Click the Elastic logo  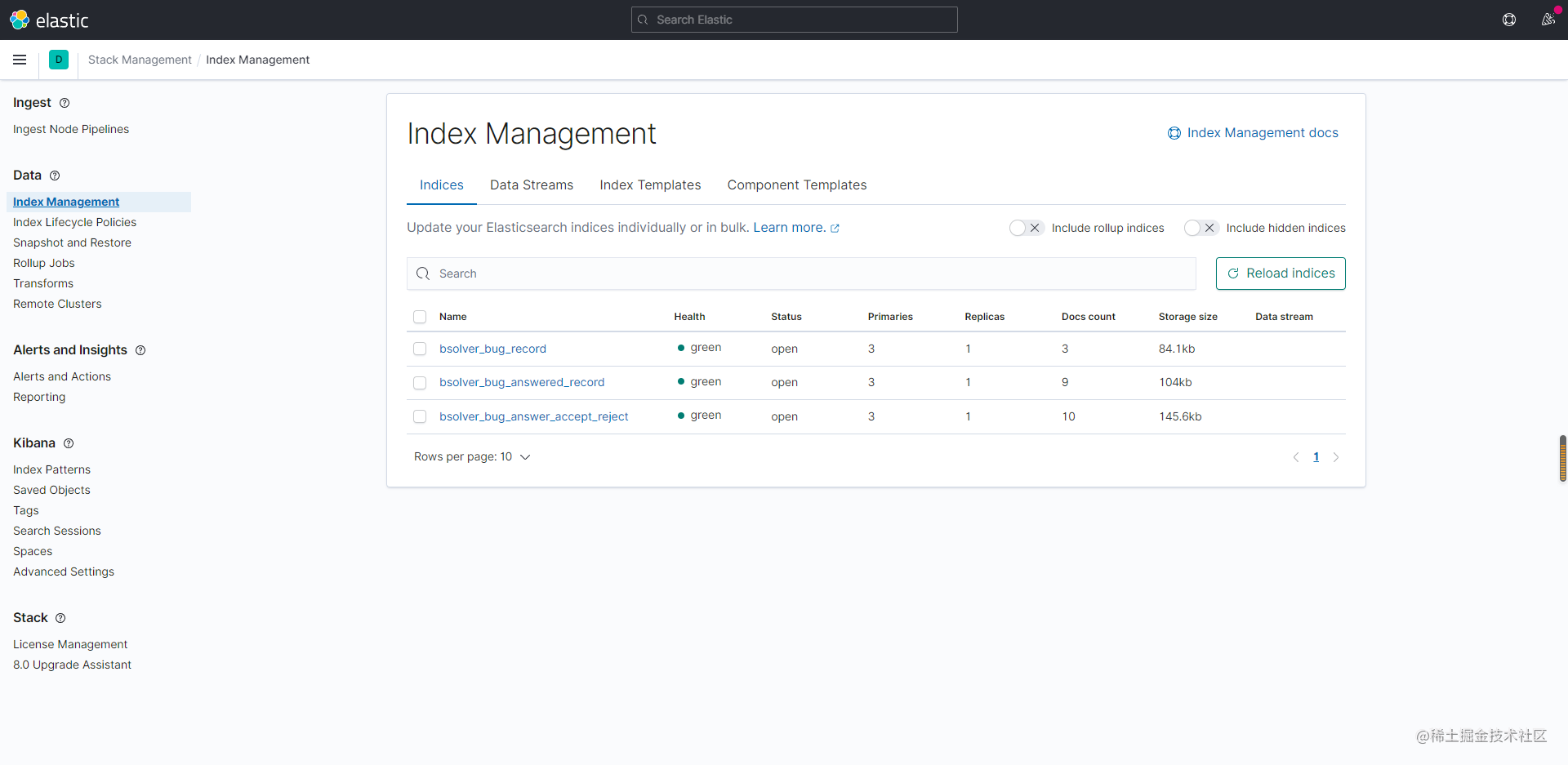[x=49, y=20]
